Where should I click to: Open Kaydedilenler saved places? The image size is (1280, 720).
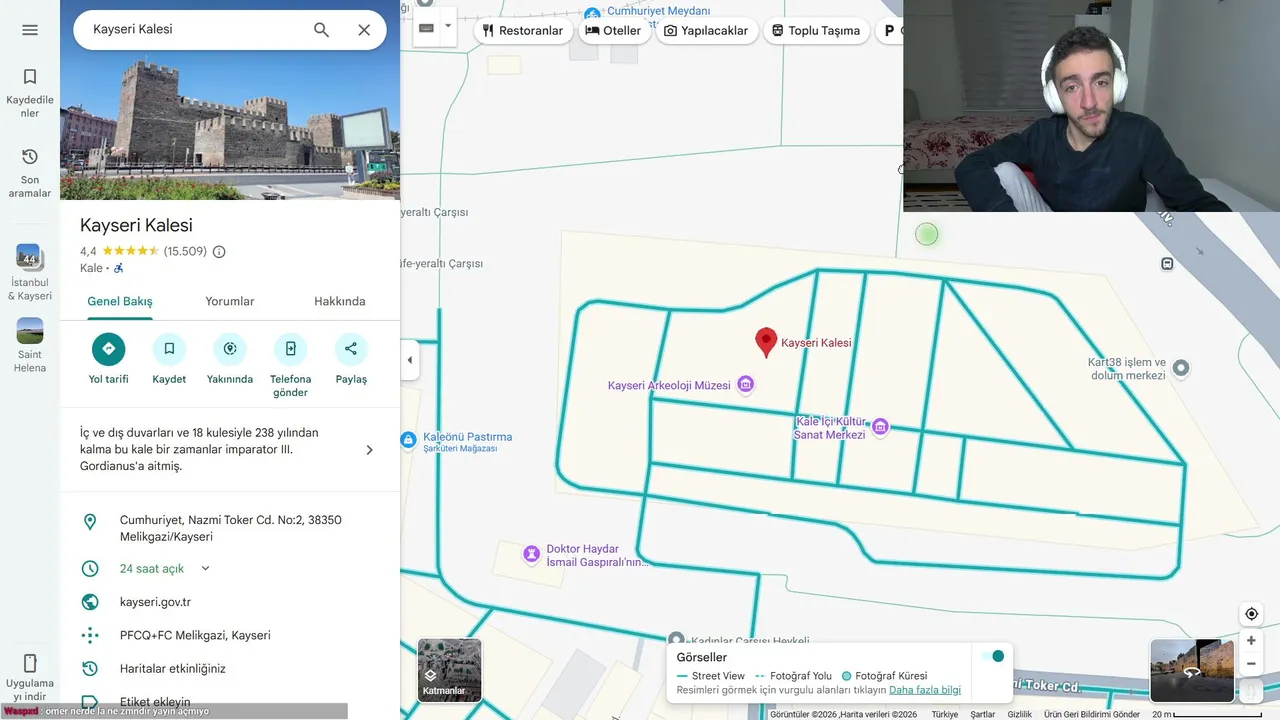[30, 93]
